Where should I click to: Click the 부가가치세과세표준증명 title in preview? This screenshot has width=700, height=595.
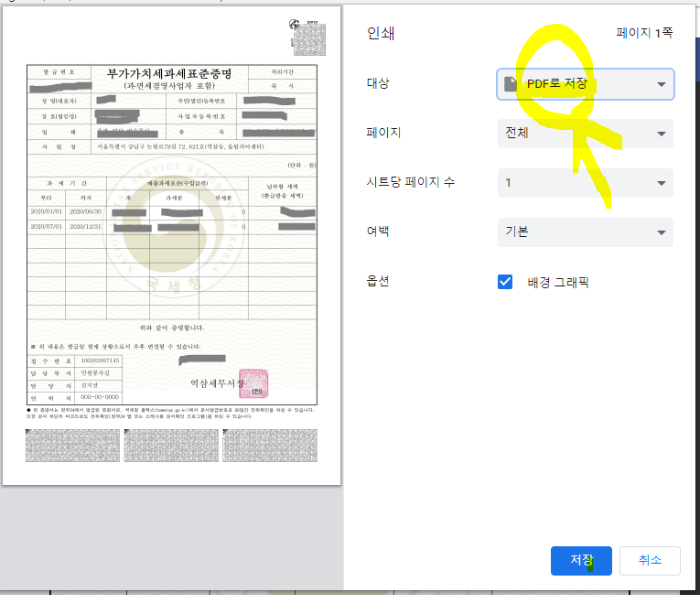point(169,74)
